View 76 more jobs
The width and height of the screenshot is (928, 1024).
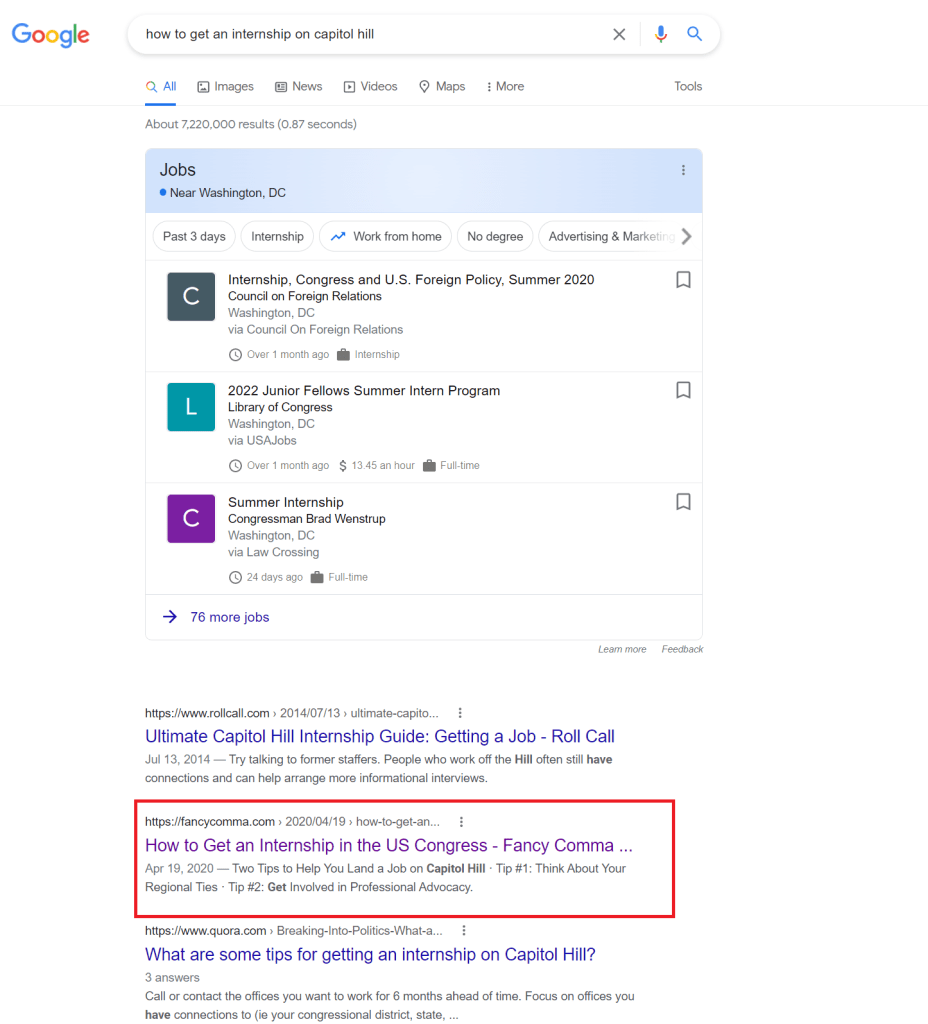pyautogui.click(x=228, y=617)
